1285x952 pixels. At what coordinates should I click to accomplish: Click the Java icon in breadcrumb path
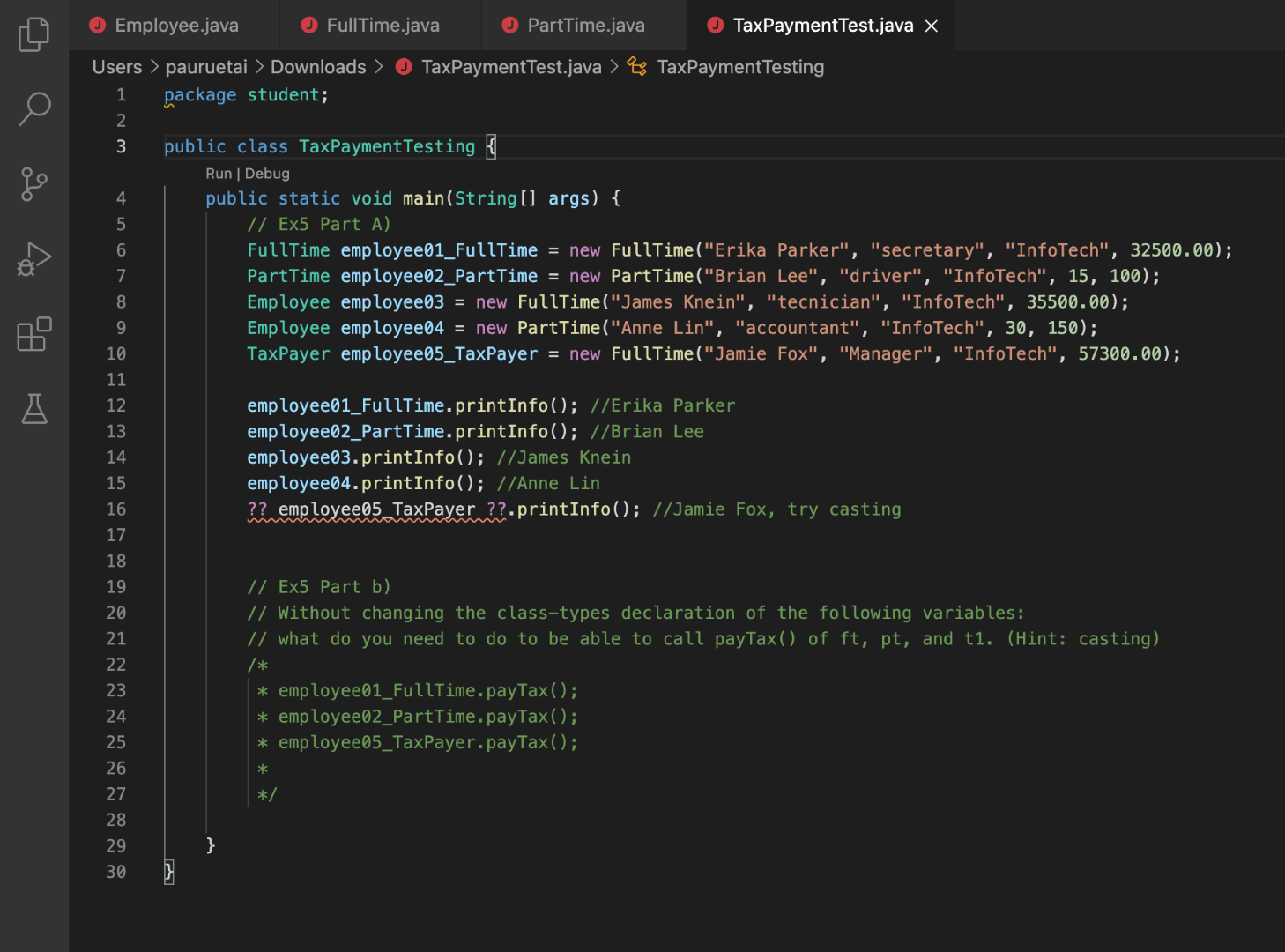[404, 67]
